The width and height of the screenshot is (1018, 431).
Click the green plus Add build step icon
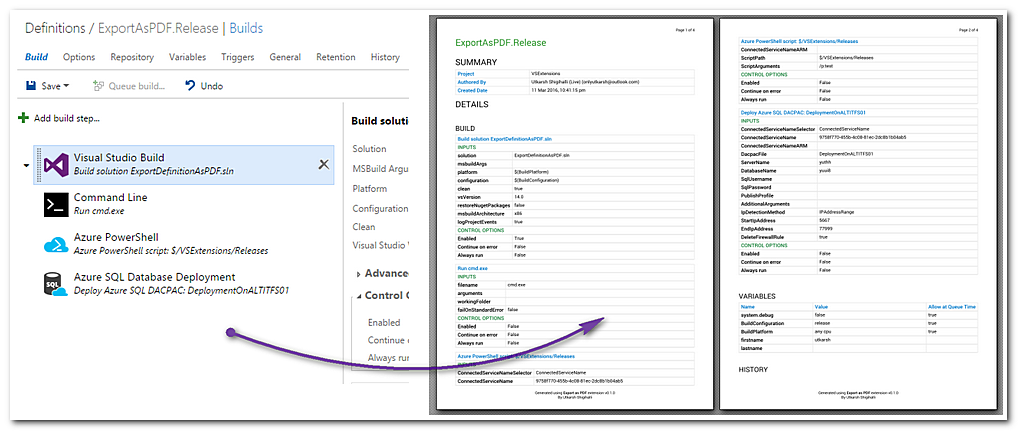click(x=23, y=119)
